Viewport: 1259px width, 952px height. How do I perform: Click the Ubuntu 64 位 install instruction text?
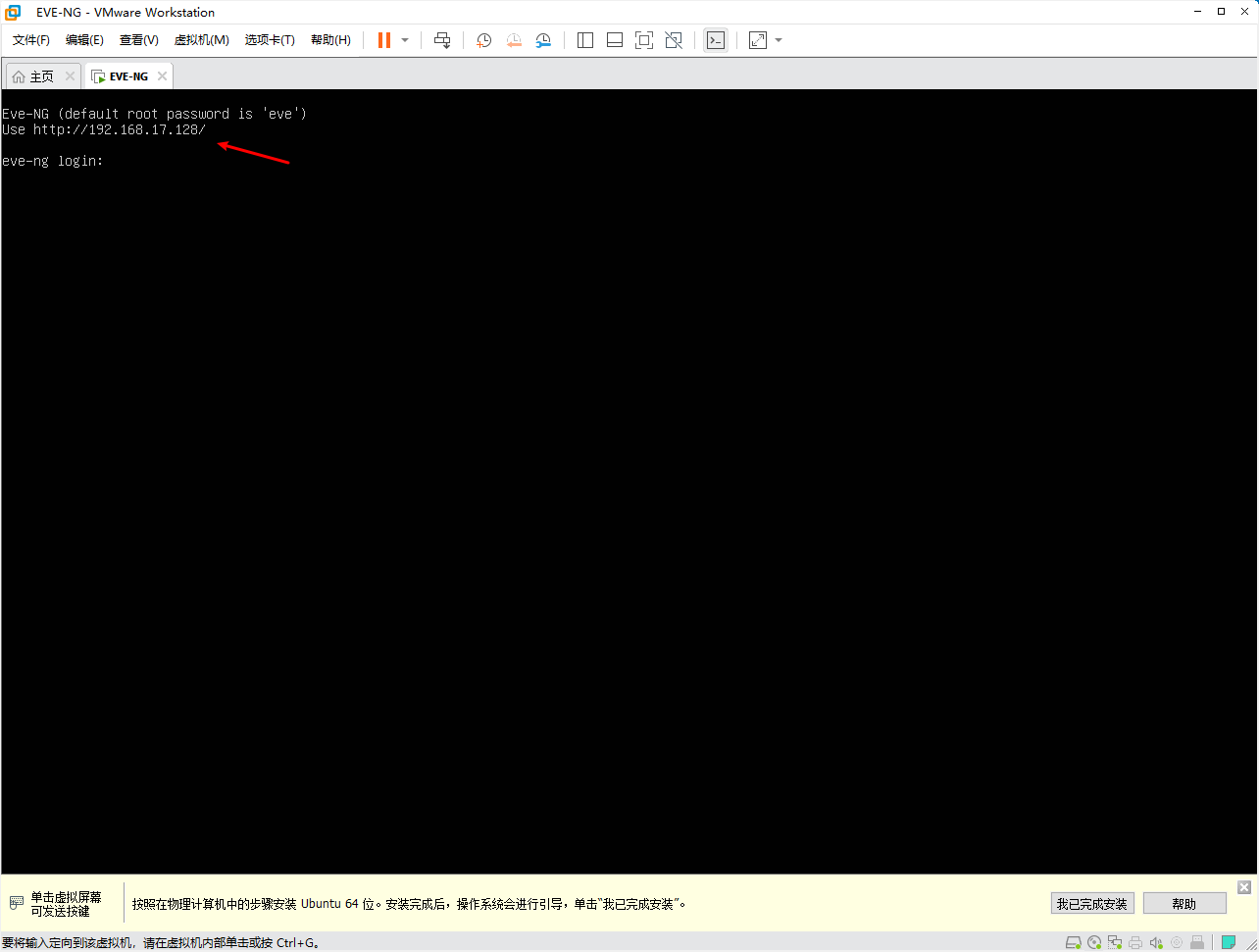pyautogui.click(x=409, y=904)
